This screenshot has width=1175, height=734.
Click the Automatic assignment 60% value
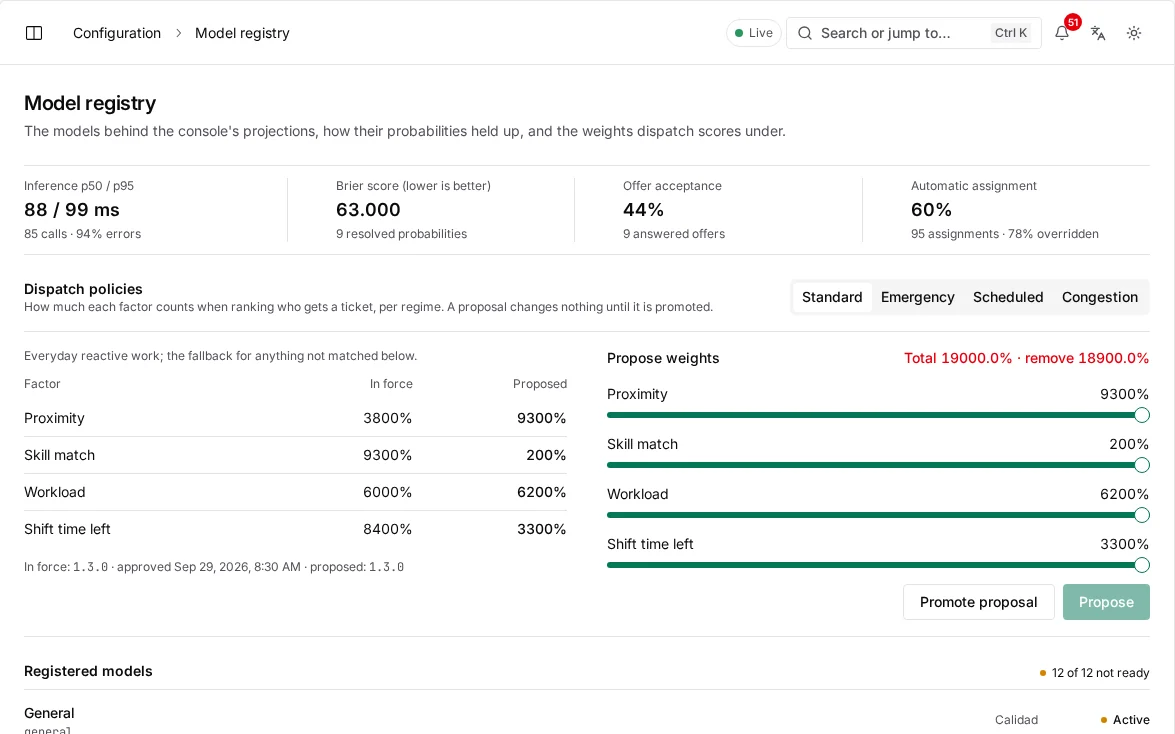coord(931,210)
